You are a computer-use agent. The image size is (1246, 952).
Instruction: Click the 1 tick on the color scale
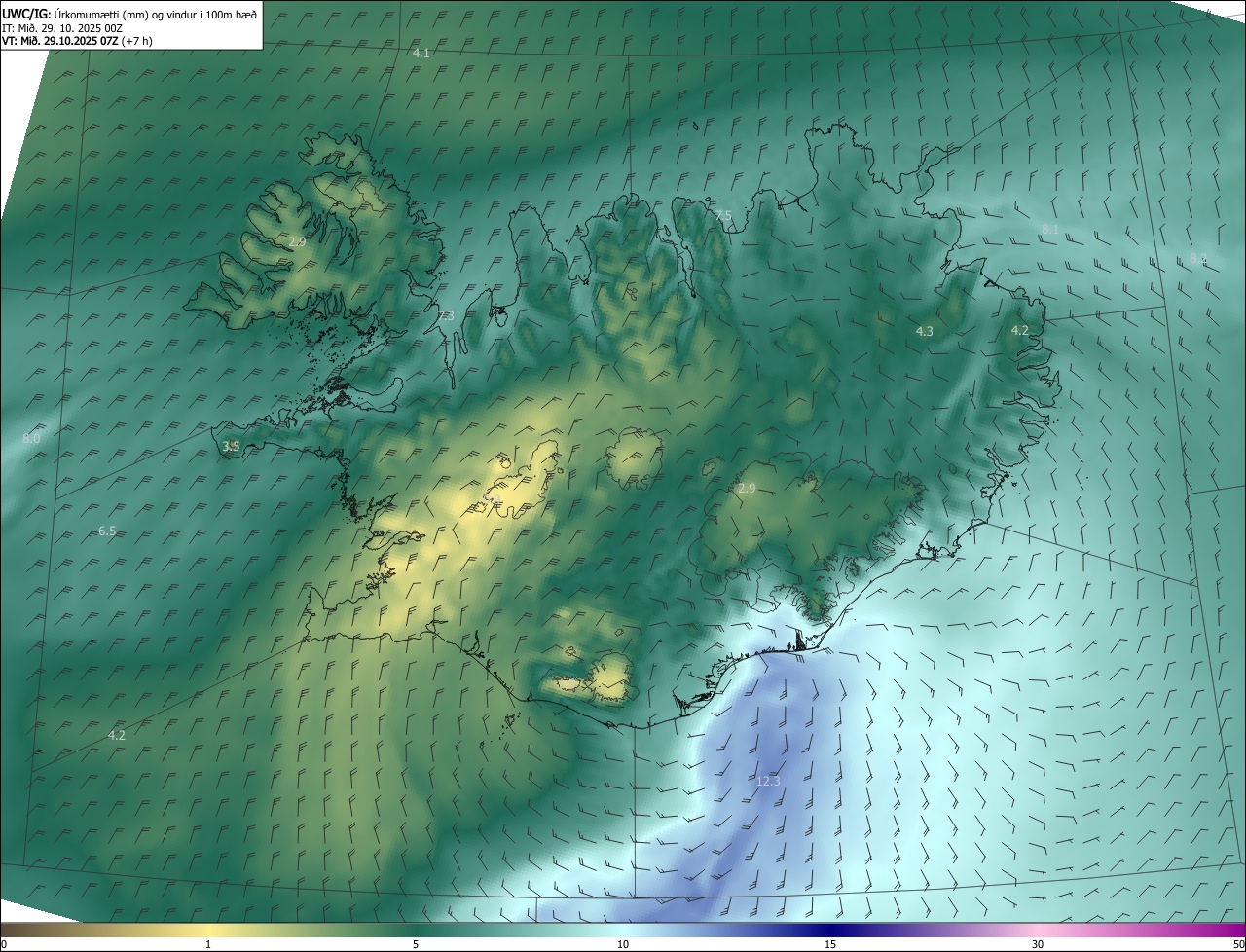coord(208,944)
